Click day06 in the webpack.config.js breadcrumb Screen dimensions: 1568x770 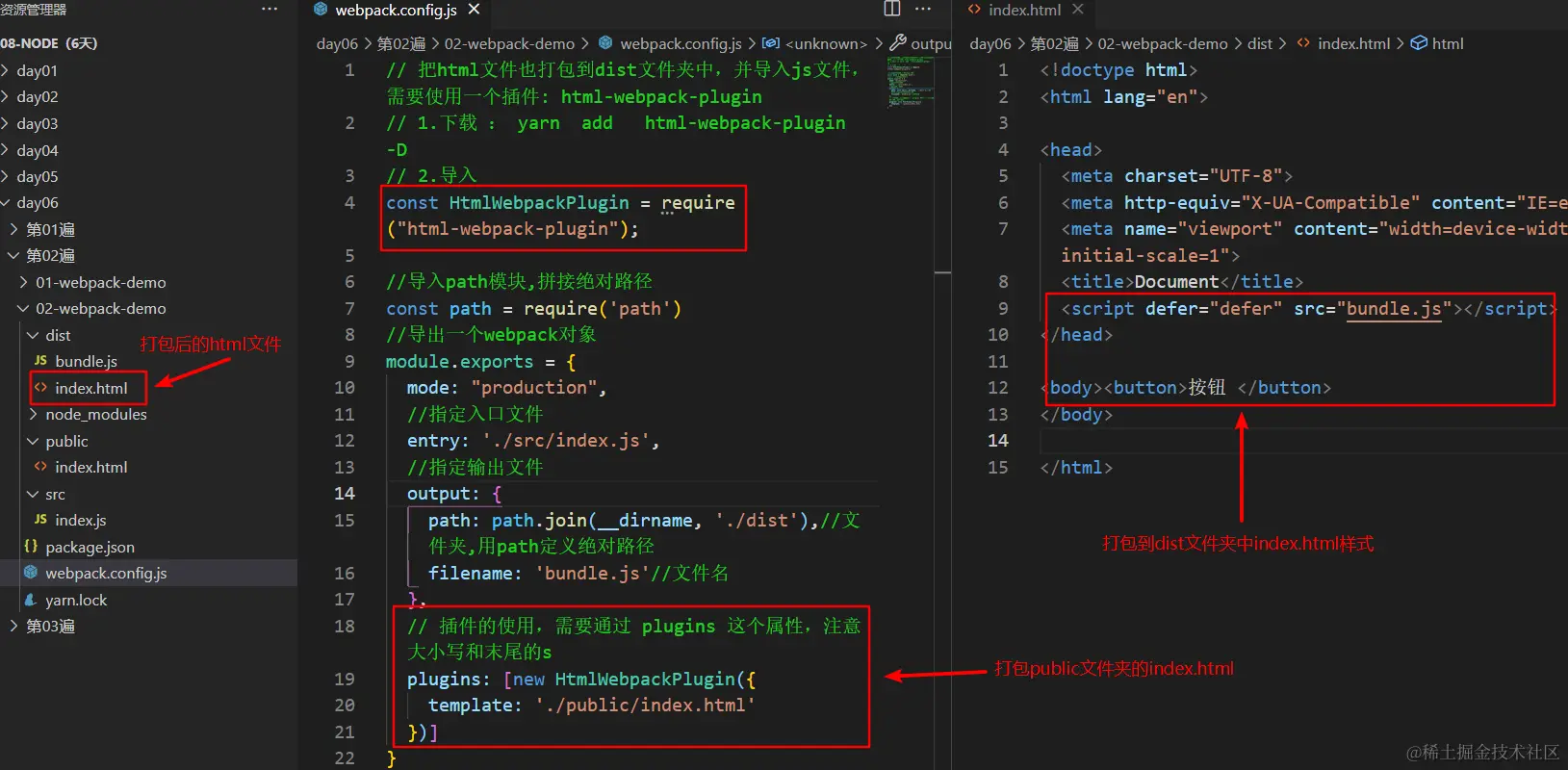[x=337, y=43]
